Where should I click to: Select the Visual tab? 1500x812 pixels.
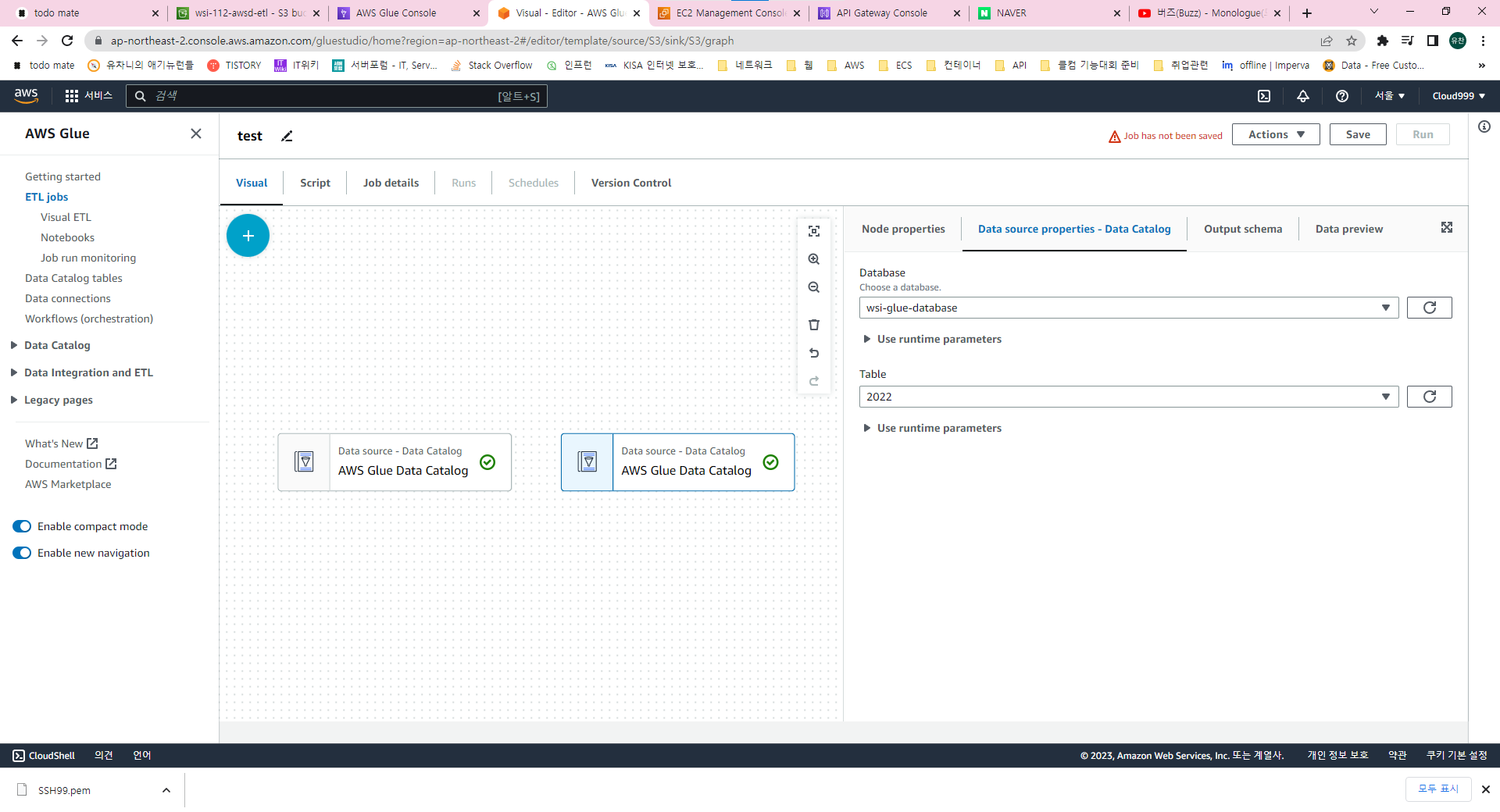(252, 183)
